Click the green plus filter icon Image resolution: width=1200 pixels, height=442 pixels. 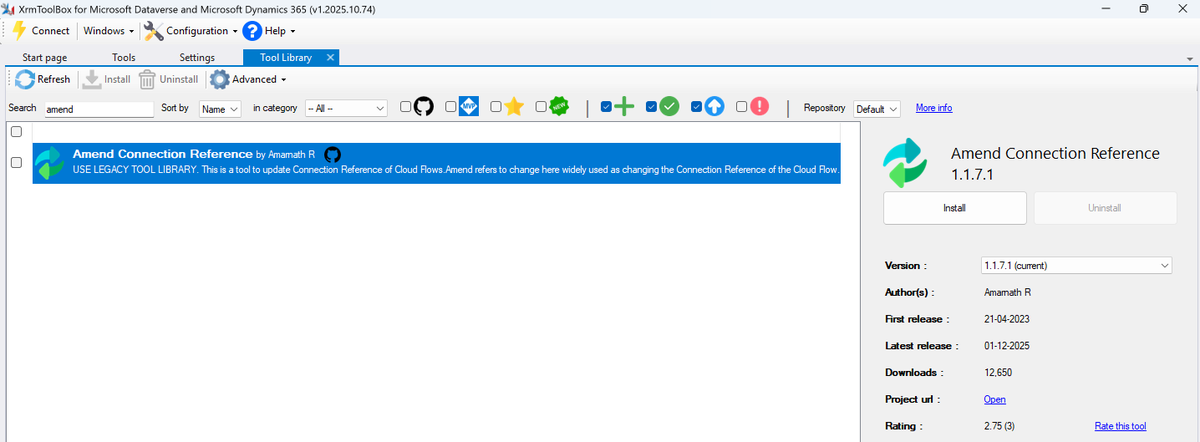tap(624, 107)
